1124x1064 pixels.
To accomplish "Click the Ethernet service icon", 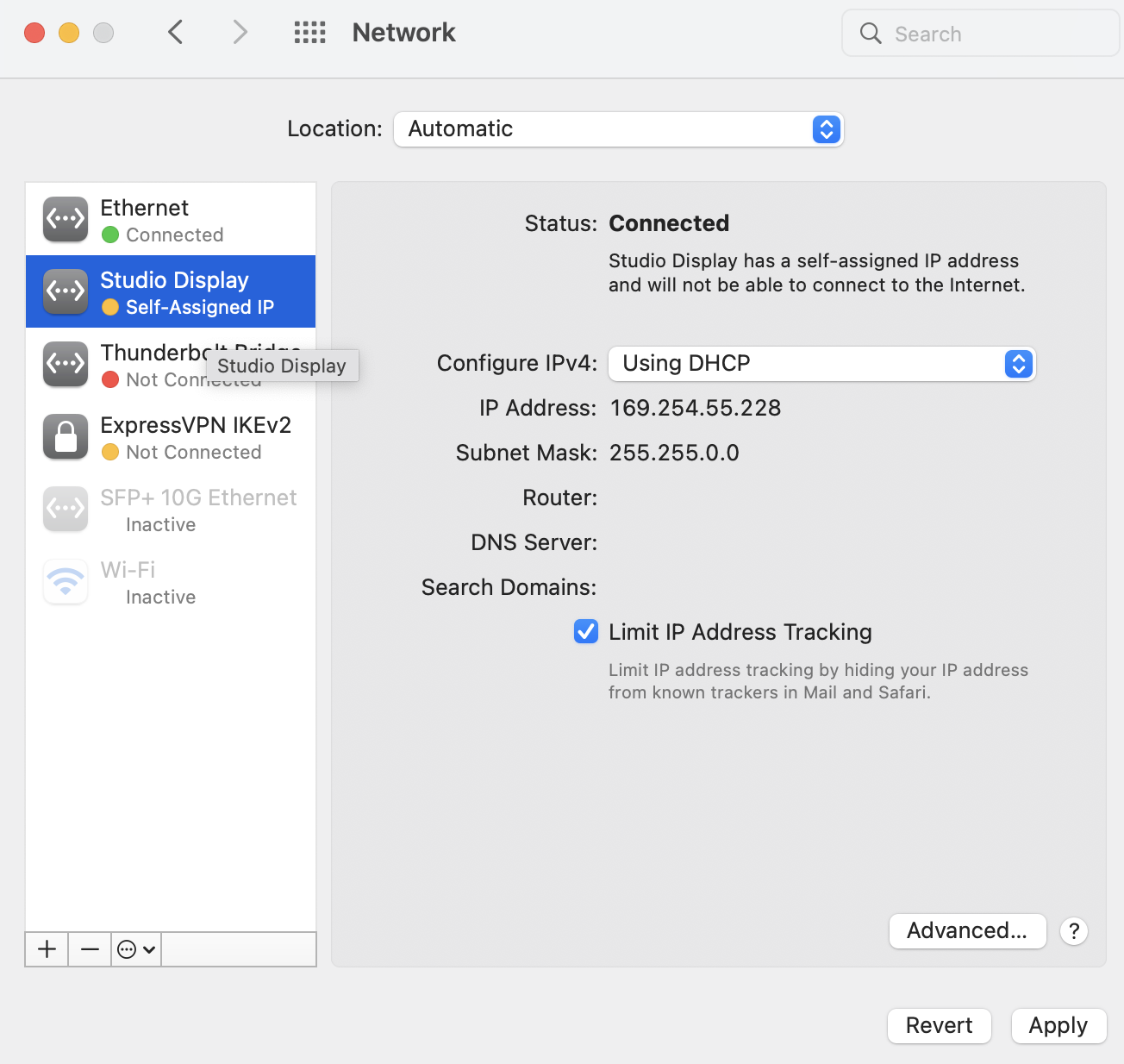I will pos(66,219).
